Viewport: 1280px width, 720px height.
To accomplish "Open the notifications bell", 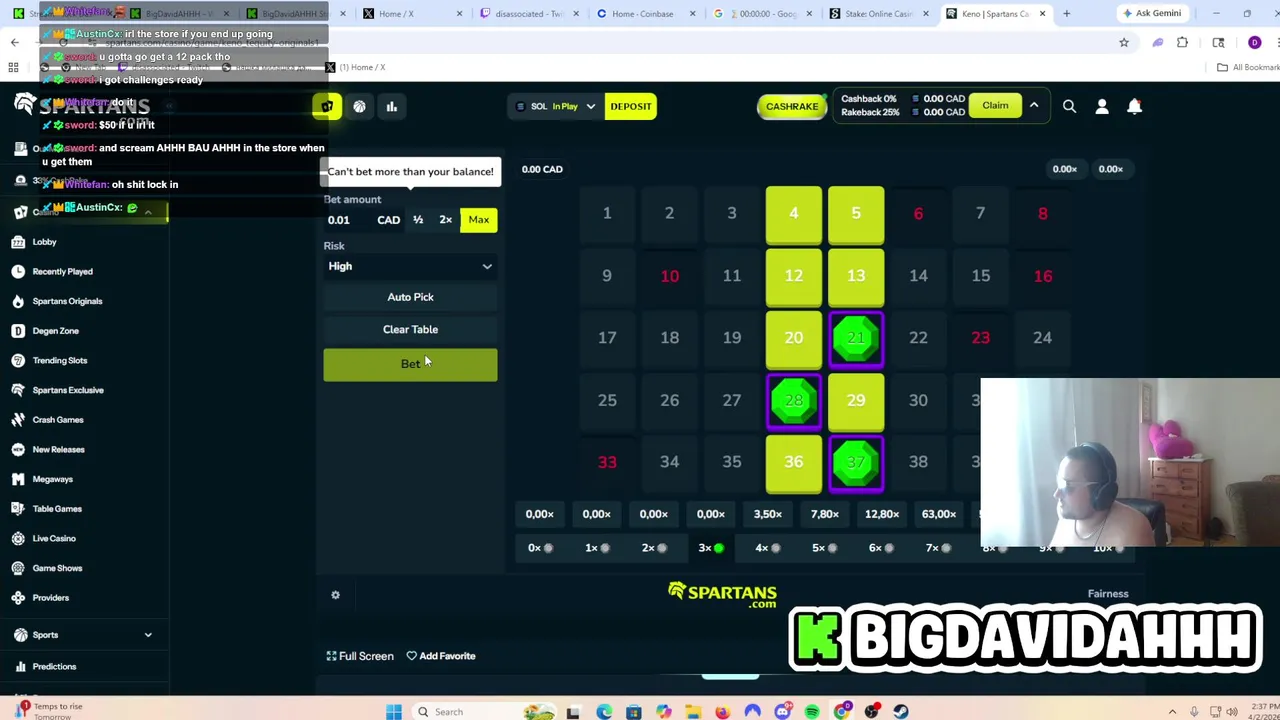I will [x=1134, y=106].
